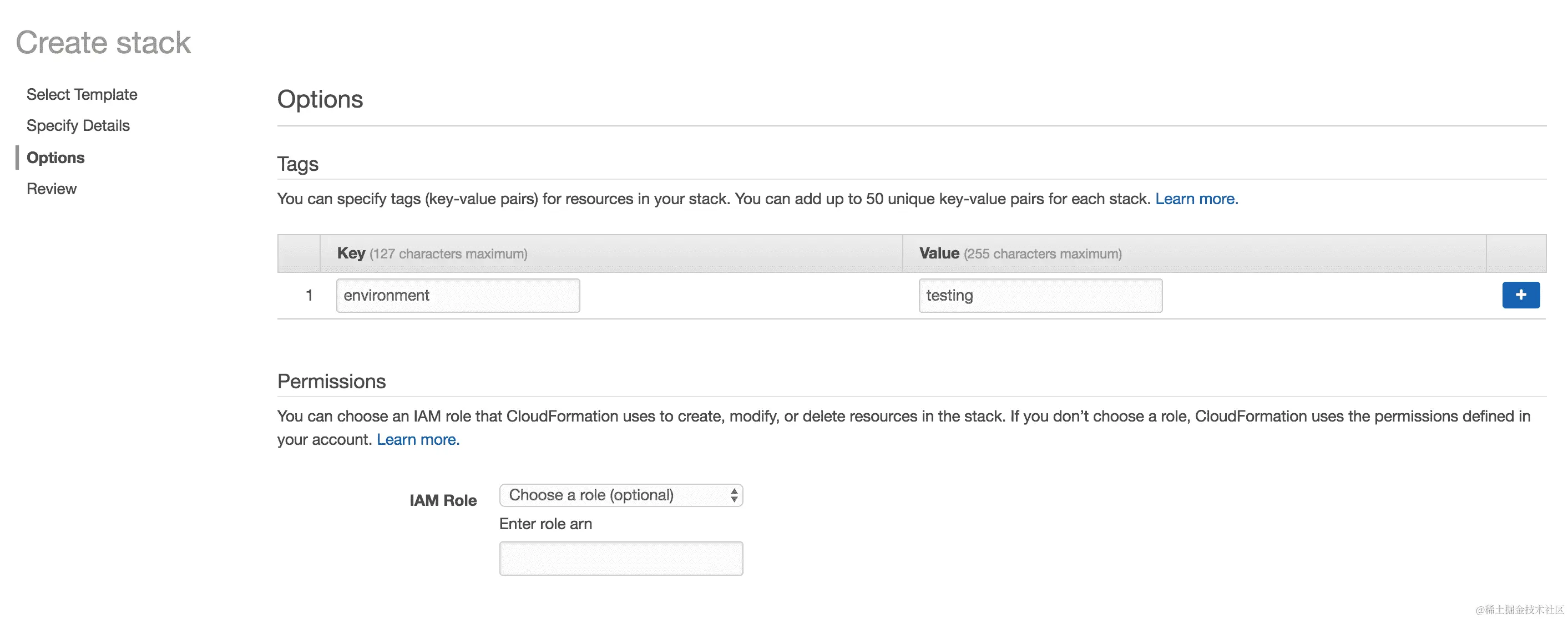Click the Options page heading
Viewport: 1568px width, 619px height.
coord(320,99)
